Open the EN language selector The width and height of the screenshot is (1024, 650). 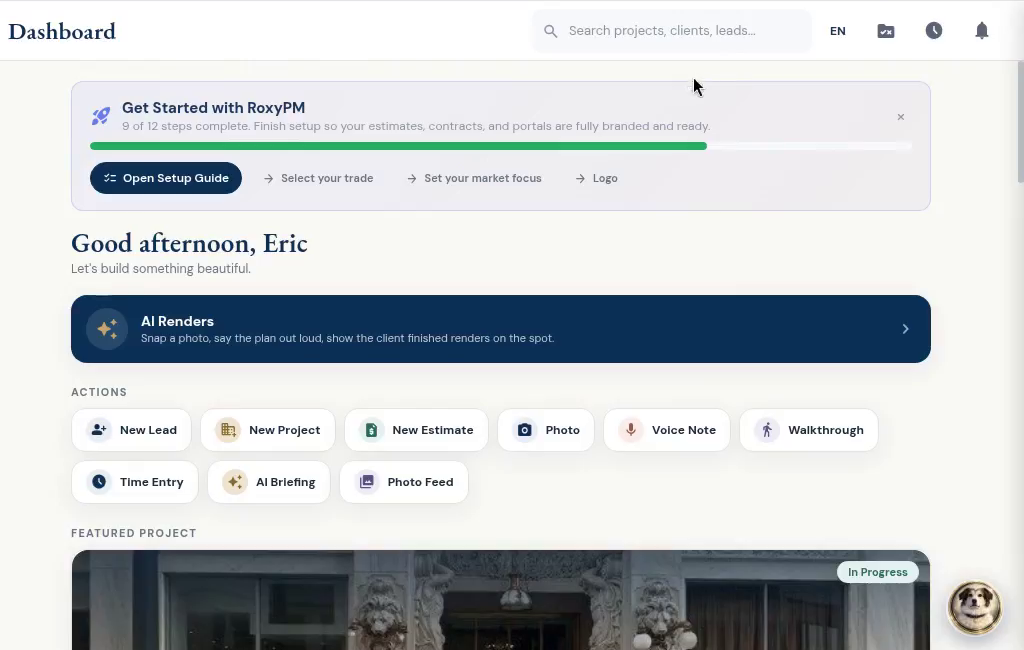837,31
